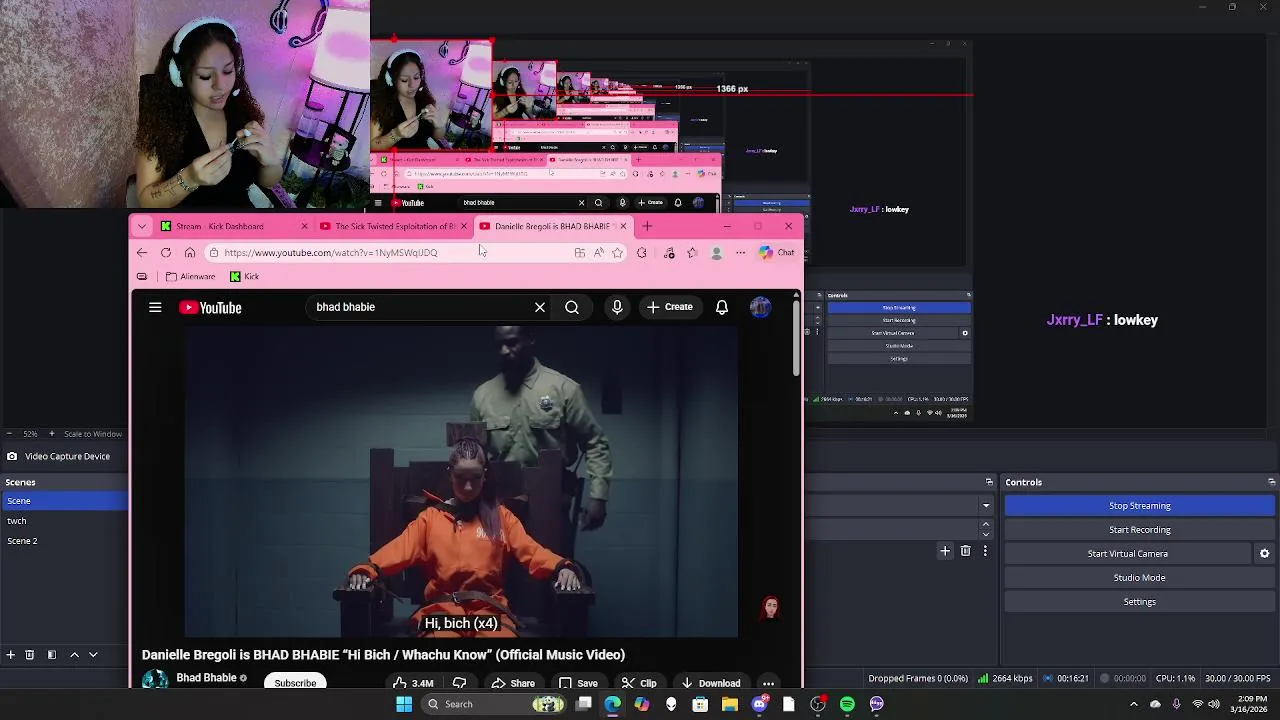Open OBS scene filters icon
The image size is (1280, 720).
52,655
